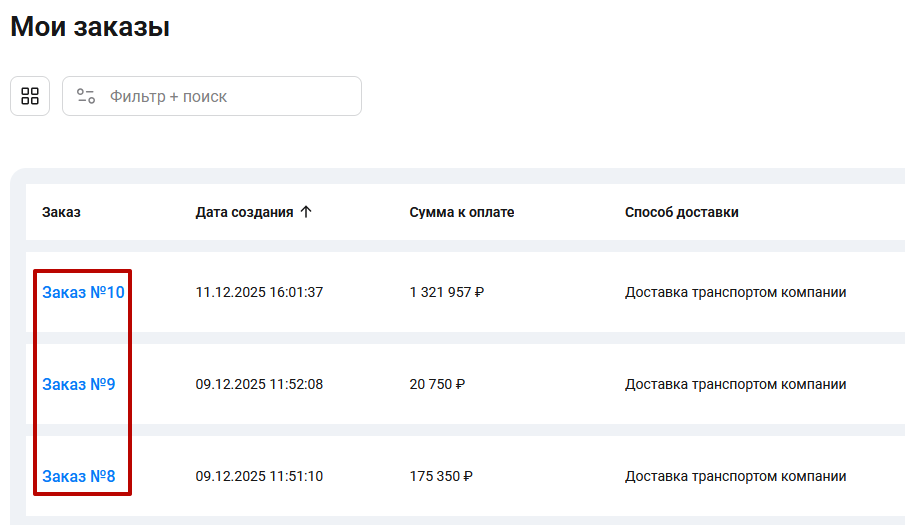Screen dimensions: 905x525
Task: Select the 175 350 ₽ amount cell
Action: click(x=440, y=476)
